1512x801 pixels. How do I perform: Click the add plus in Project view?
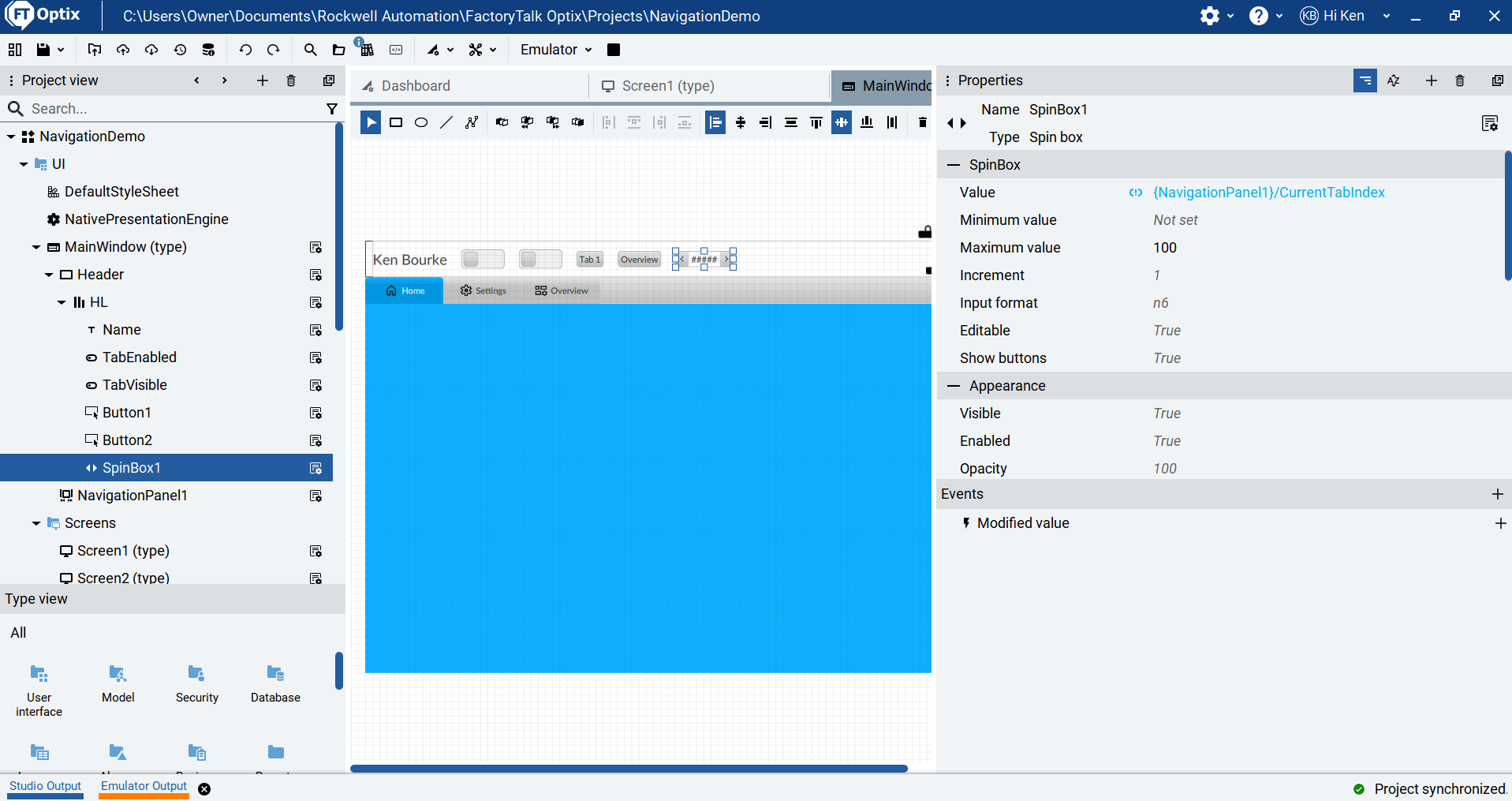[263, 80]
